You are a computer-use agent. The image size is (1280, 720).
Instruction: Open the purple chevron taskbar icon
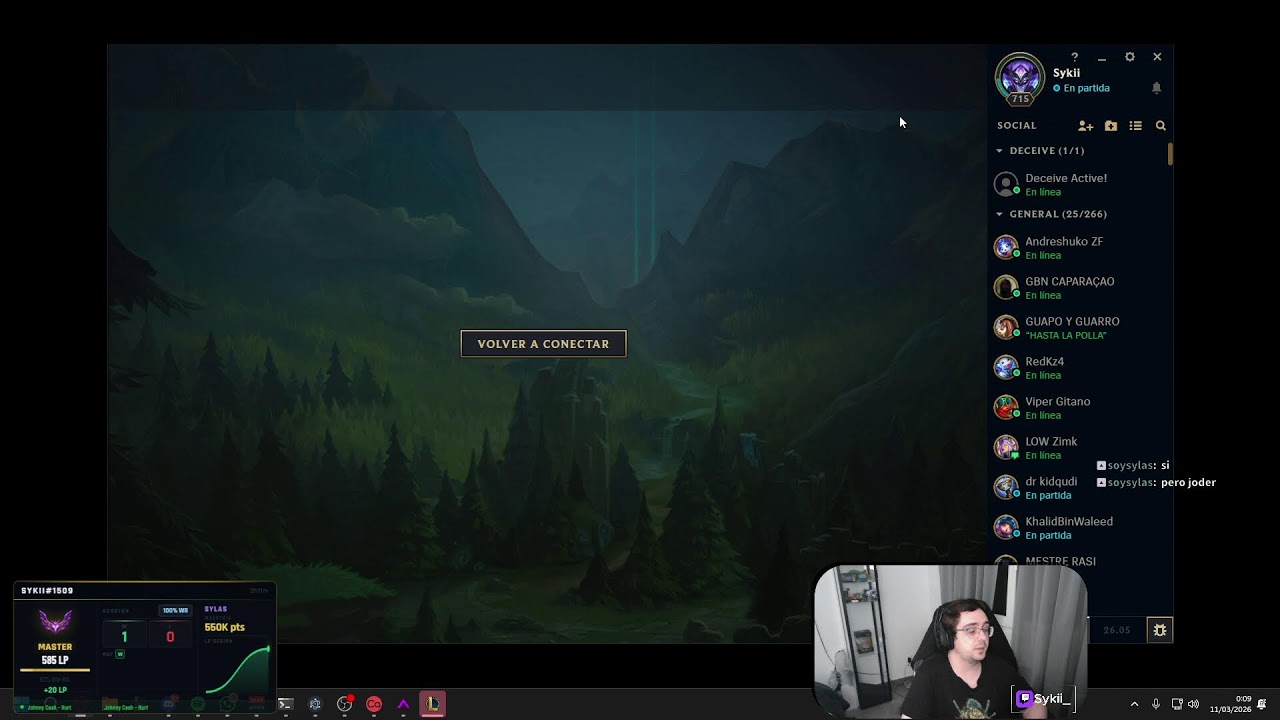point(403,704)
